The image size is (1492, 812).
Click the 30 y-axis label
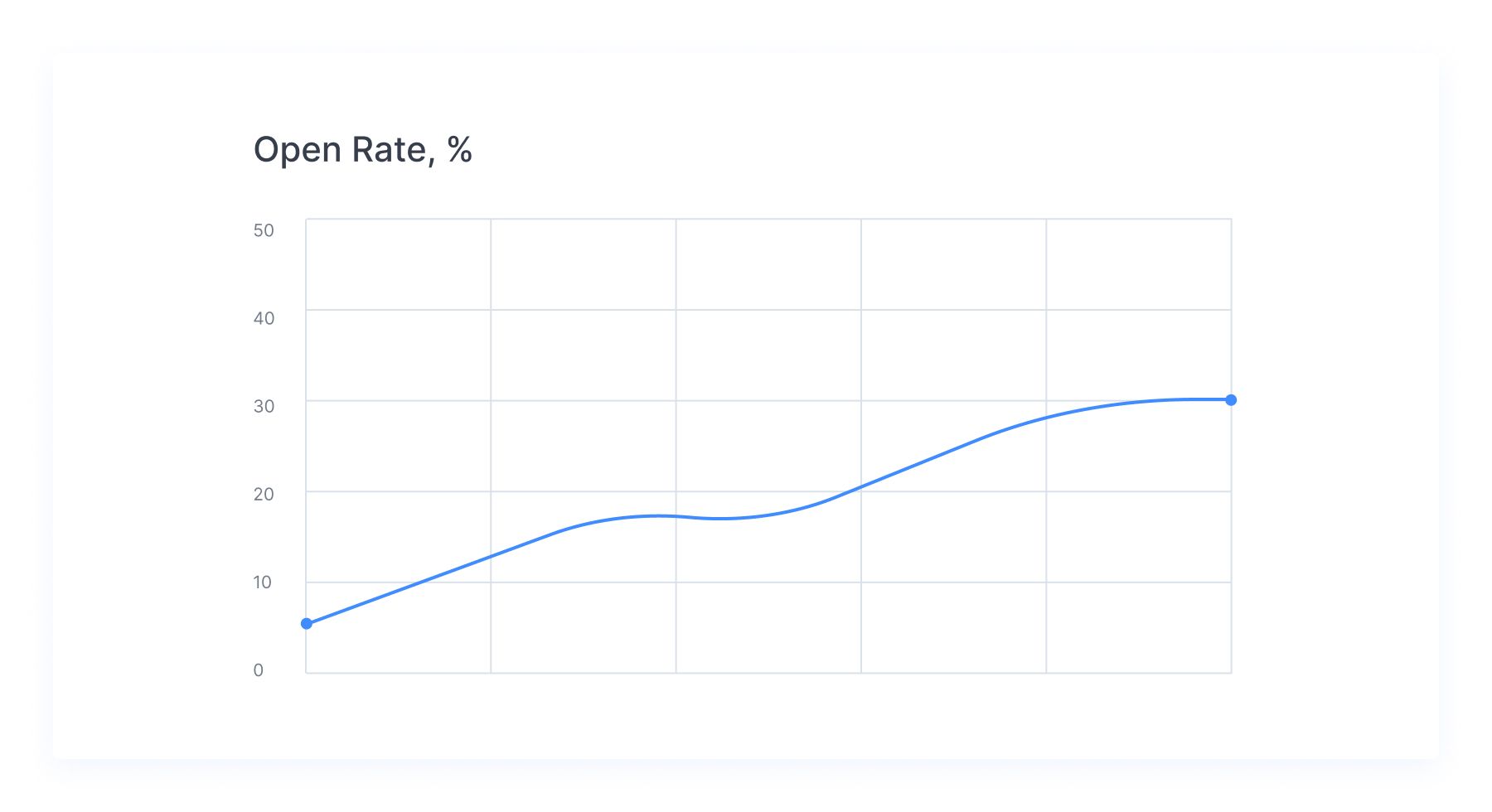coord(264,406)
